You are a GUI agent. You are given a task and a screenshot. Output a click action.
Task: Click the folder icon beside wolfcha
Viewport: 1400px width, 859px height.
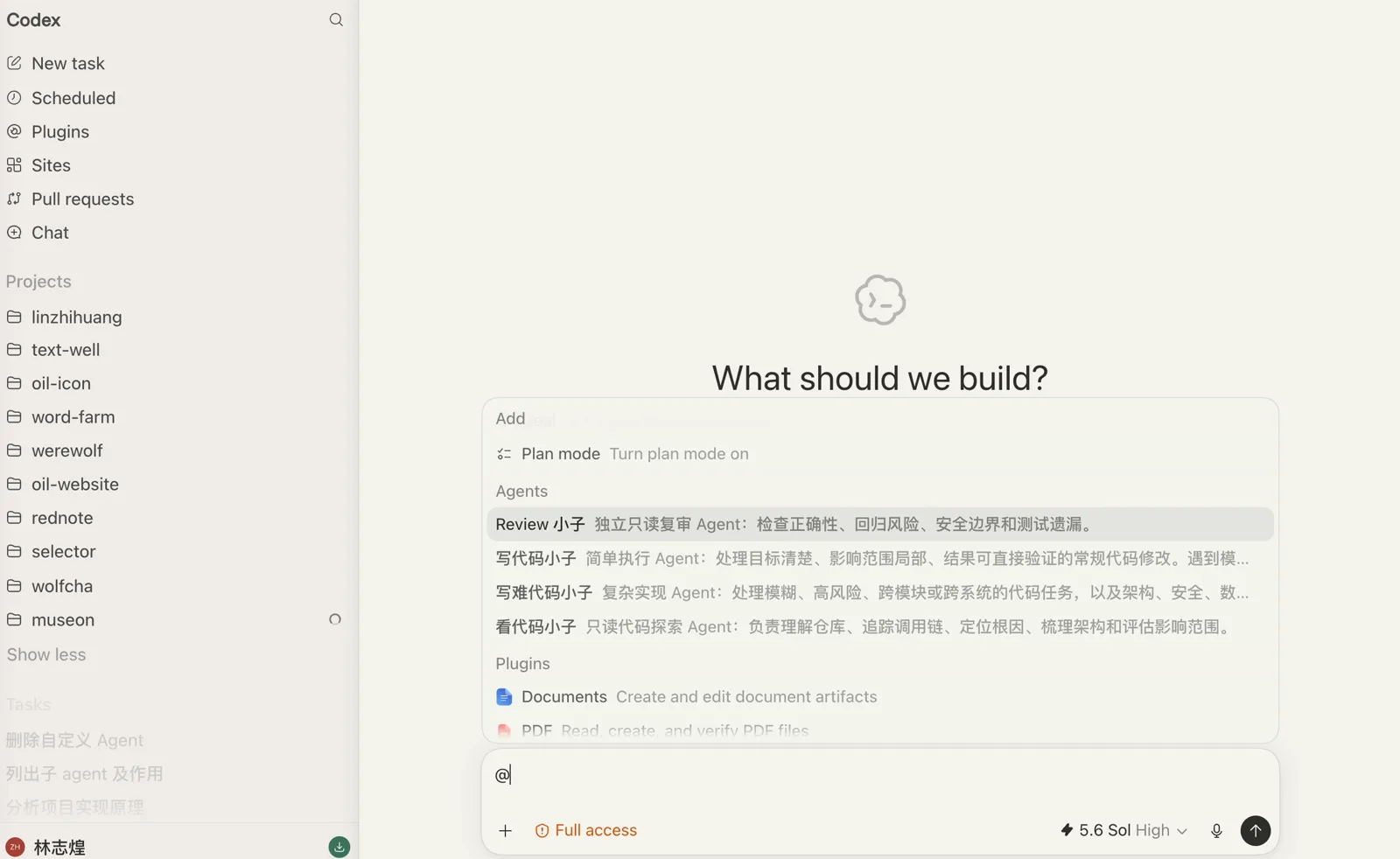14,586
